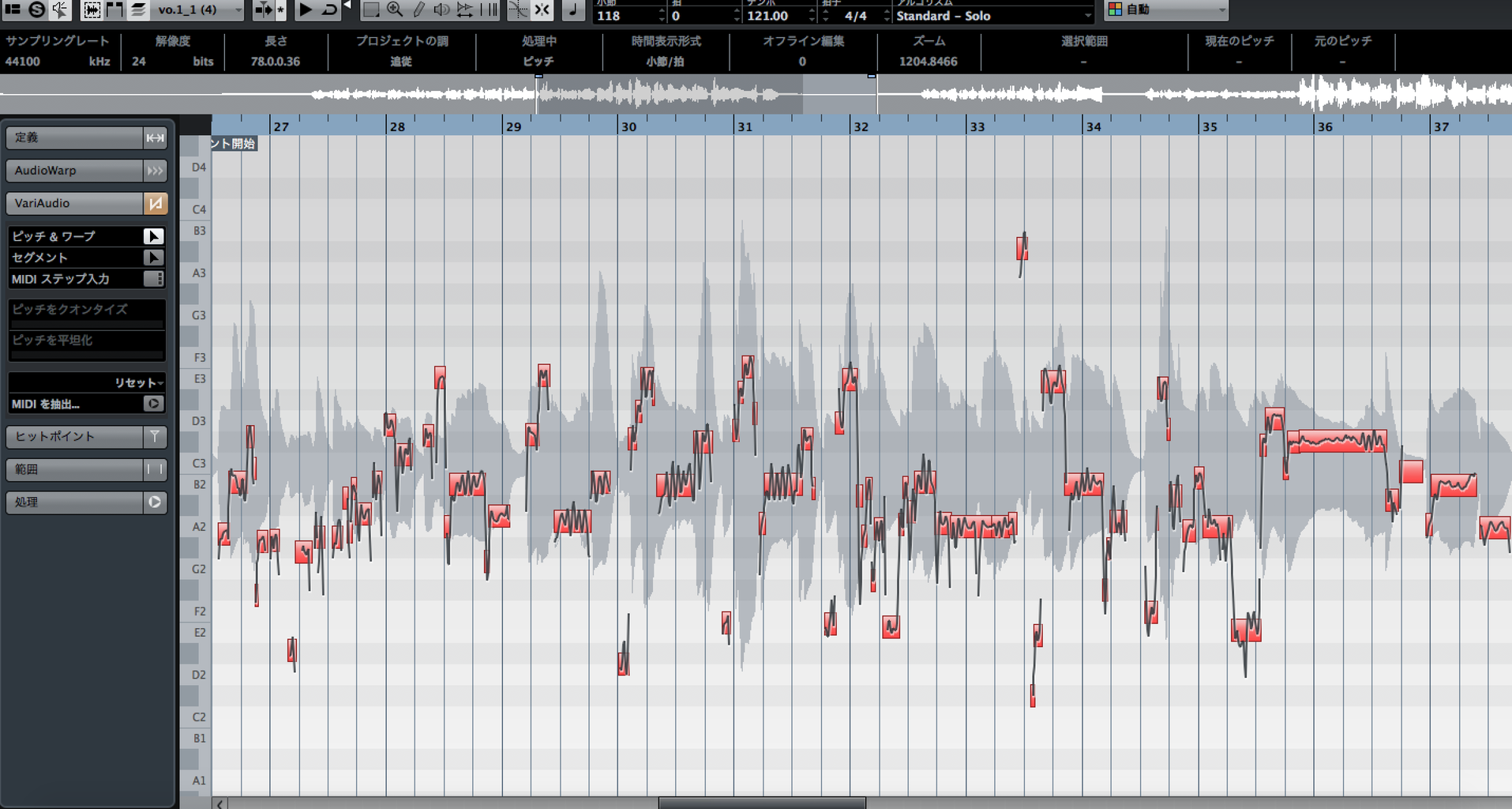Image resolution: width=1512 pixels, height=809 pixels.
Task: Activate the ピッチ & ワープ arrow tool
Action: coord(153,236)
